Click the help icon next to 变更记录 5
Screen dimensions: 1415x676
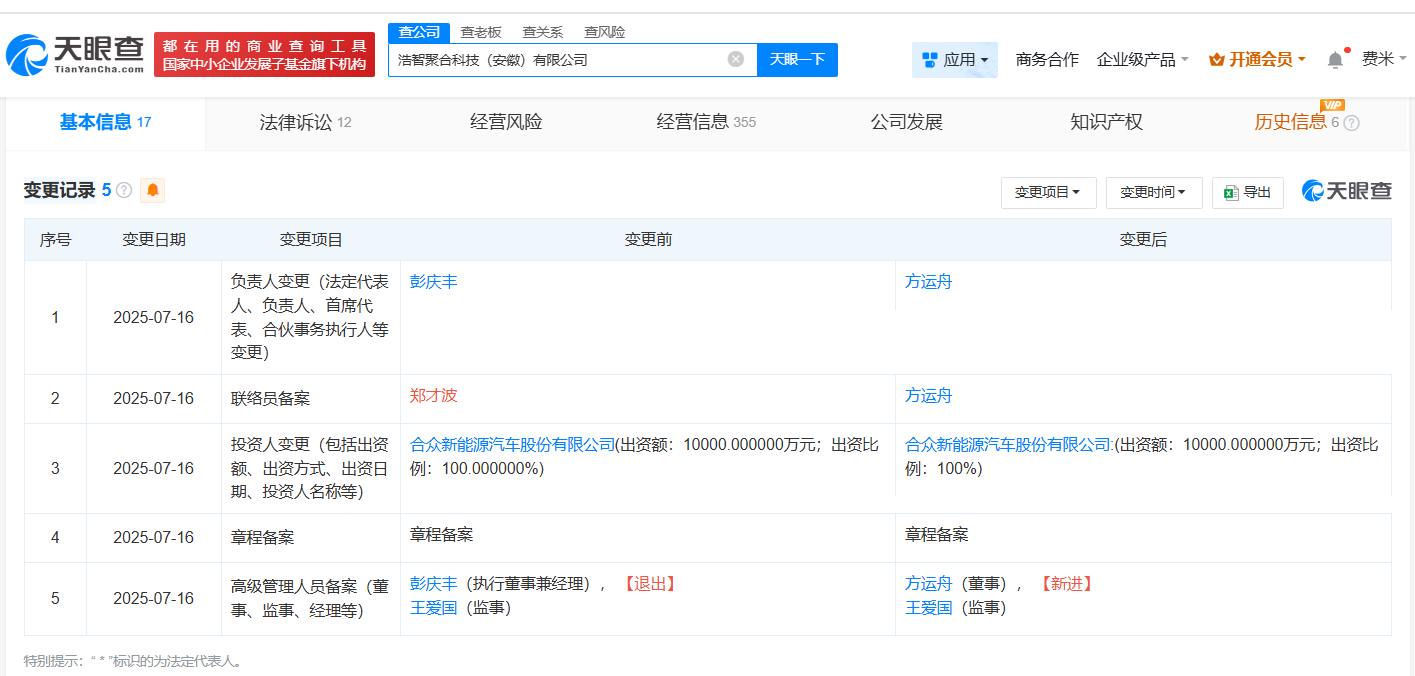124,190
